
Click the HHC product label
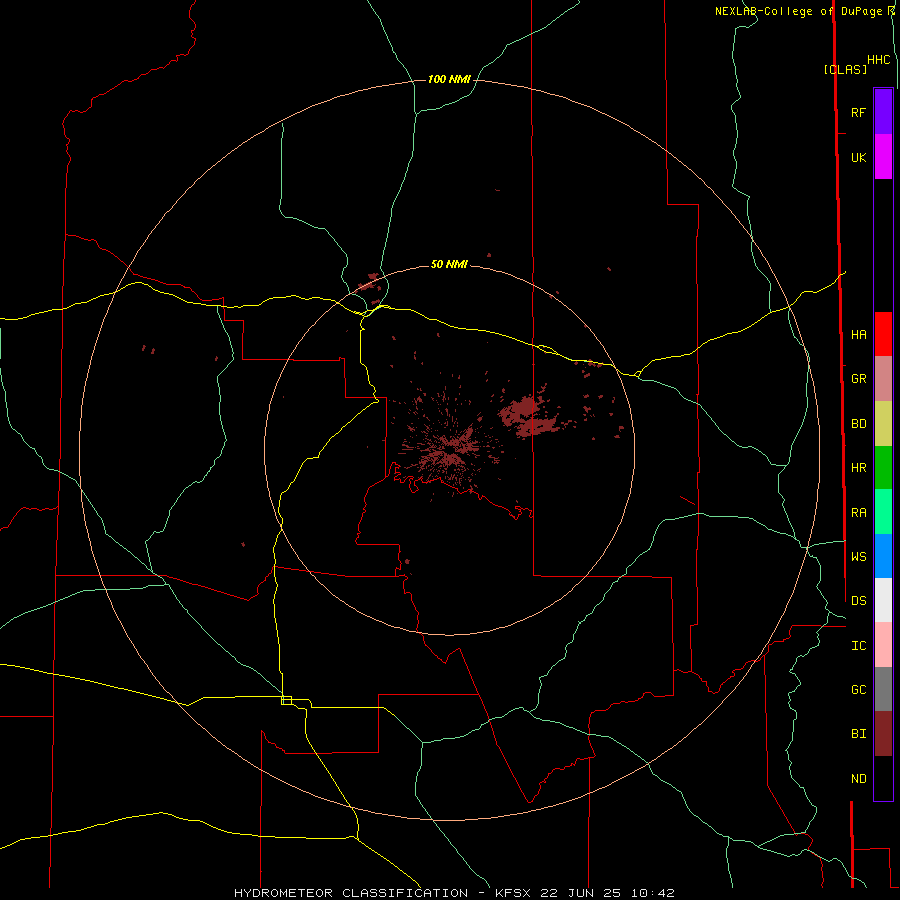[x=878, y=60]
